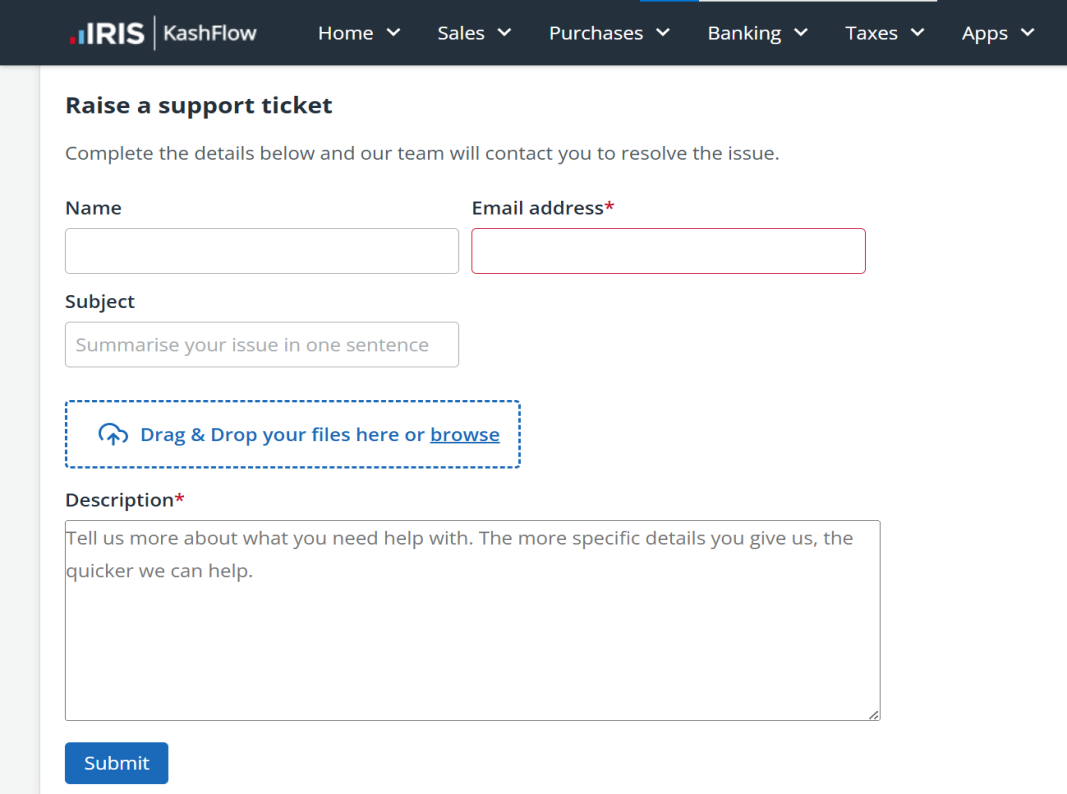The image size is (1067, 794).
Task: Expand the Sales menu chevron
Action: click(x=504, y=32)
